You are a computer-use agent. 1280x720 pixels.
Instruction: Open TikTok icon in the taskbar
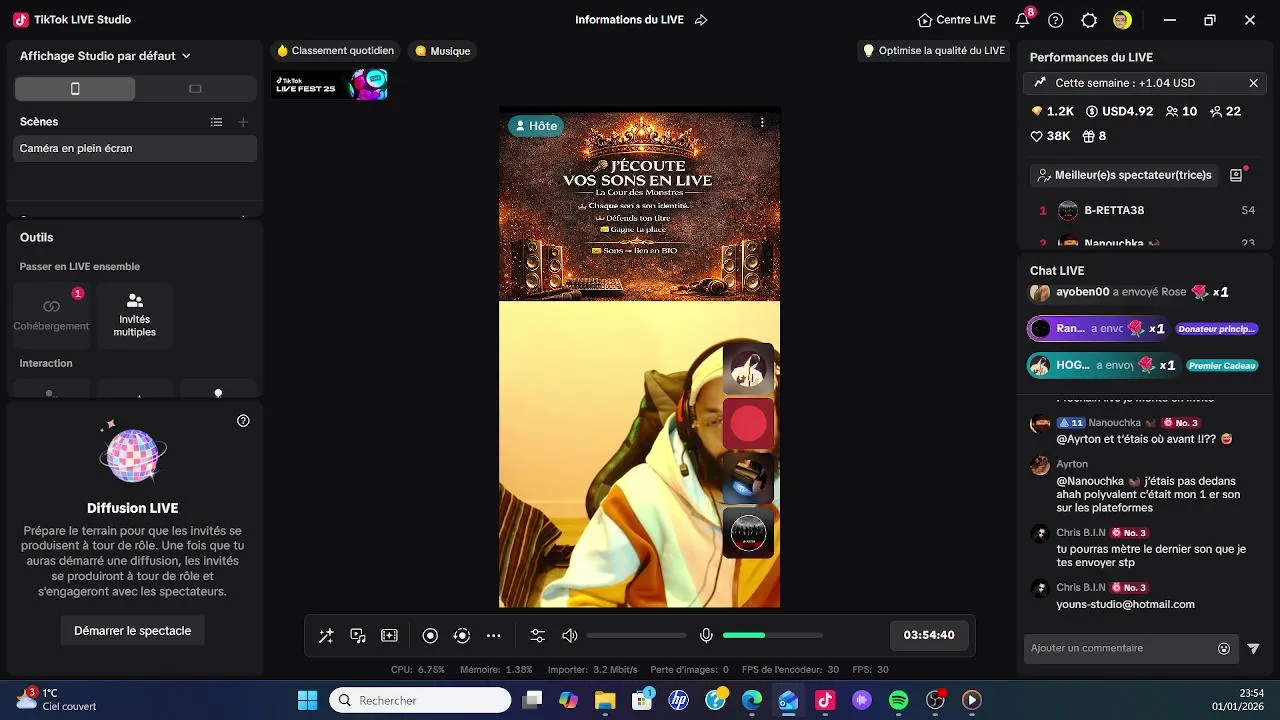click(x=825, y=700)
